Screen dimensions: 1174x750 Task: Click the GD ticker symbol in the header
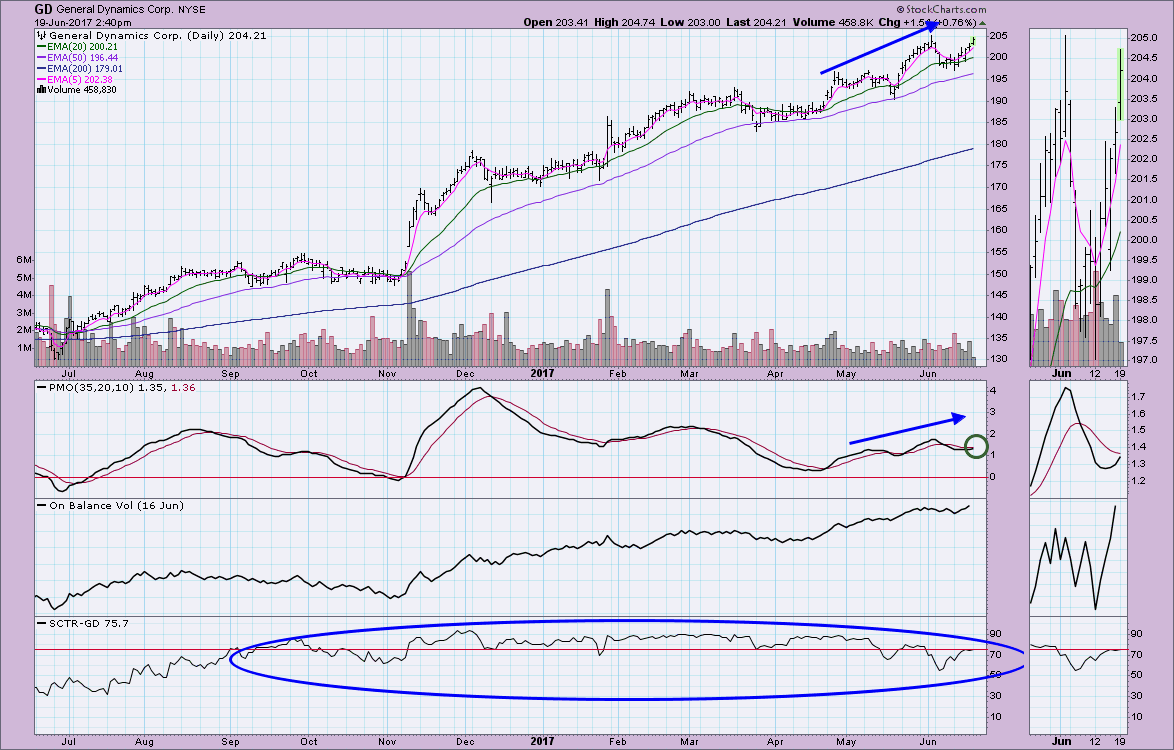[43, 10]
